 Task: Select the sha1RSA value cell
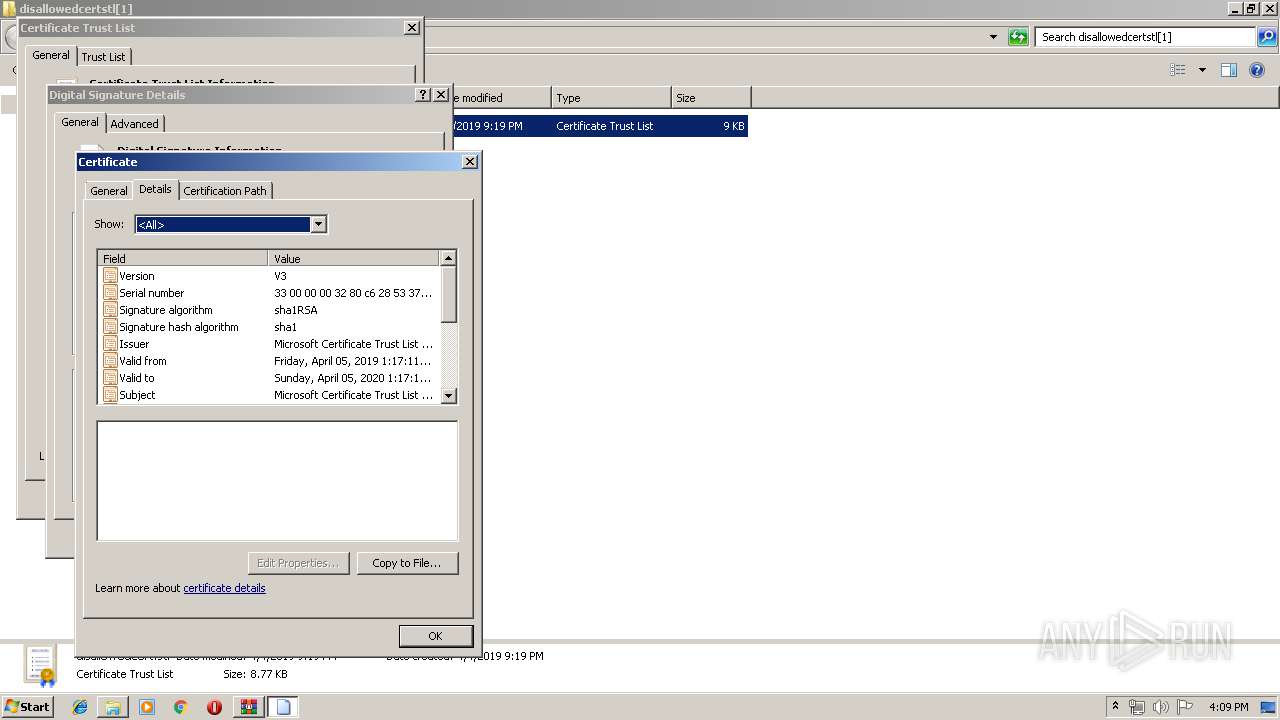pyautogui.click(x=296, y=310)
